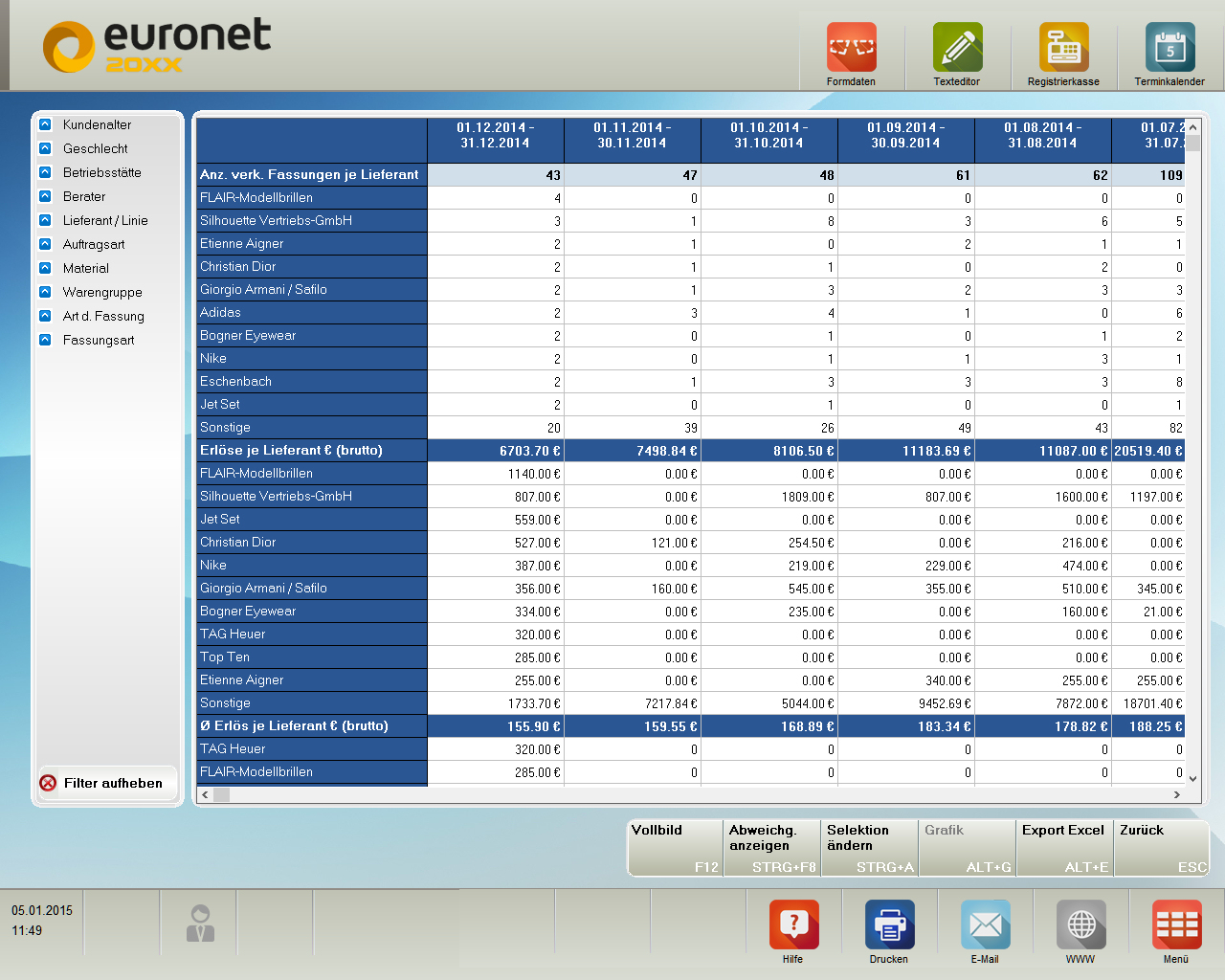Click the Drucken printer icon
Image resolution: width=1225 pixels, height=980 pixels.
(889, 924)
